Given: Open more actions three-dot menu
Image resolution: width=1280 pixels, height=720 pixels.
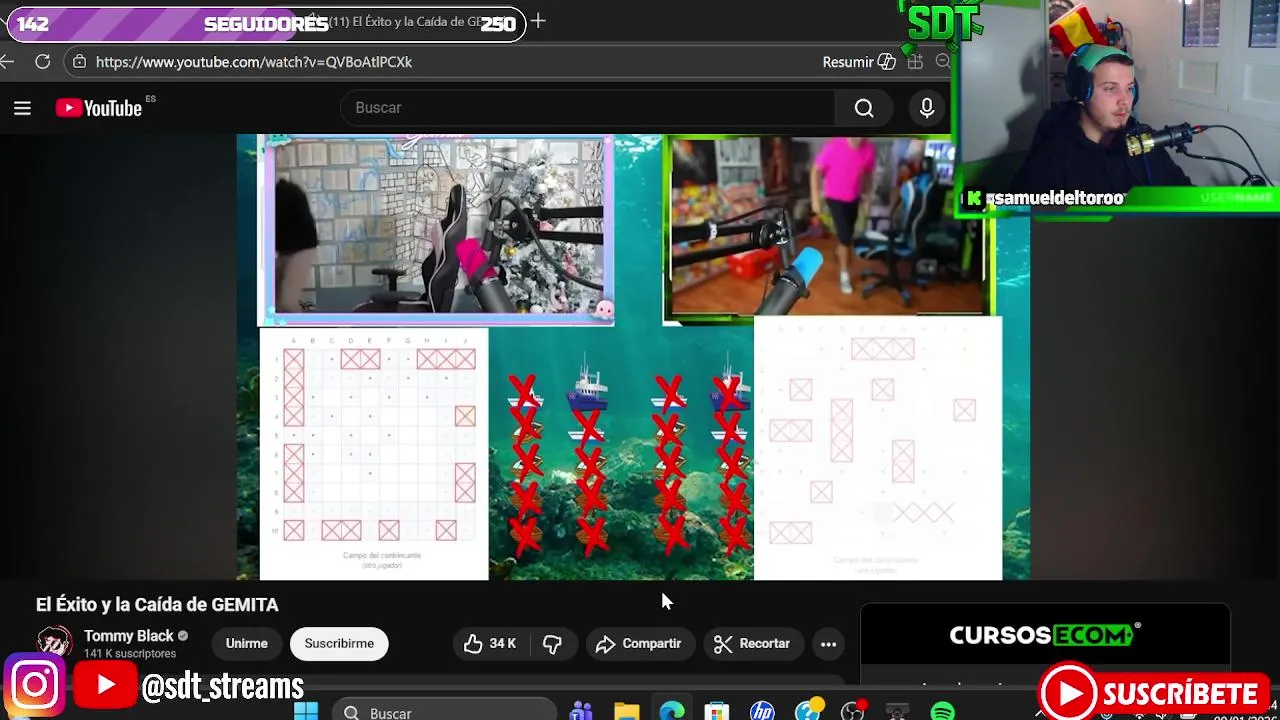Looking at the screenshot, I should (828, 644).
